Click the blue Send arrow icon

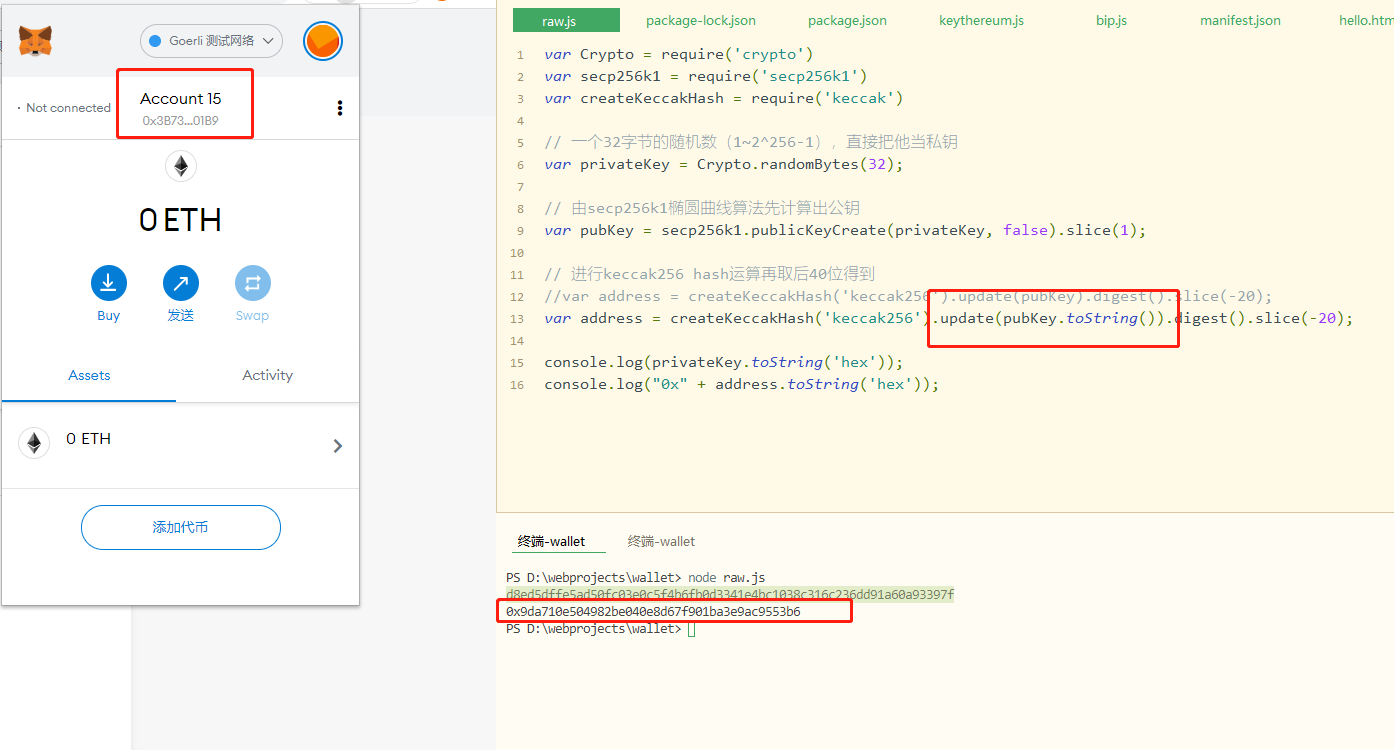181,283
